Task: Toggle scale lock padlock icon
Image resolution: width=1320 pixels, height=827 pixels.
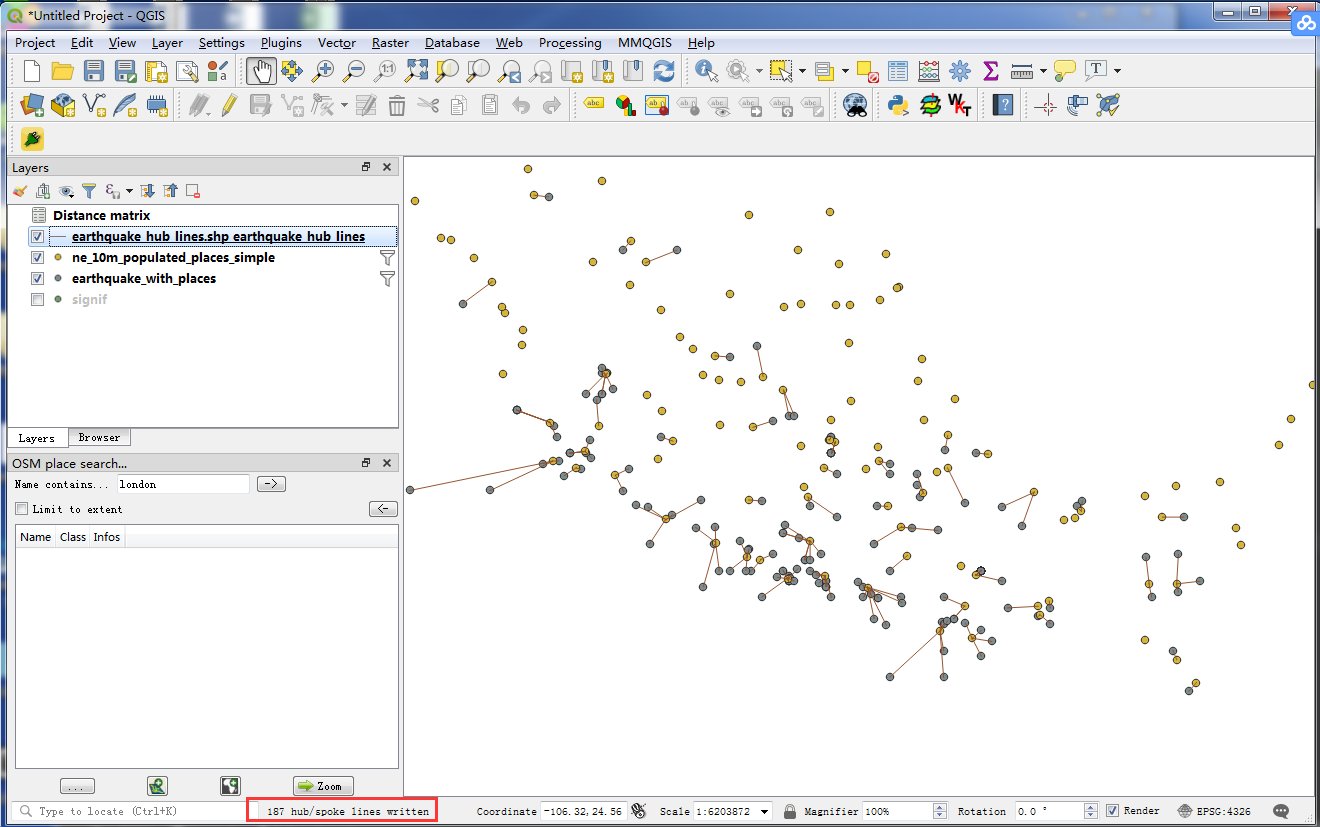Action: (790, 811)
